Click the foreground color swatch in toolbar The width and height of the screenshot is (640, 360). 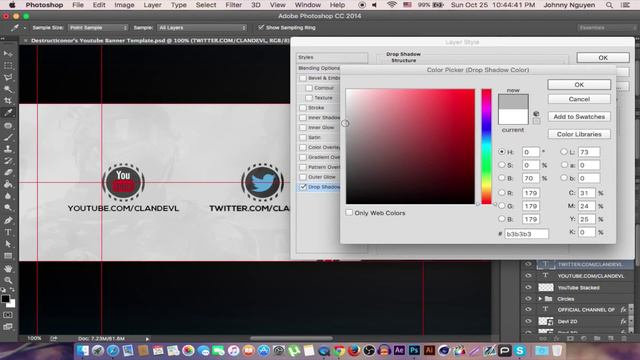(x=5, y=299)
